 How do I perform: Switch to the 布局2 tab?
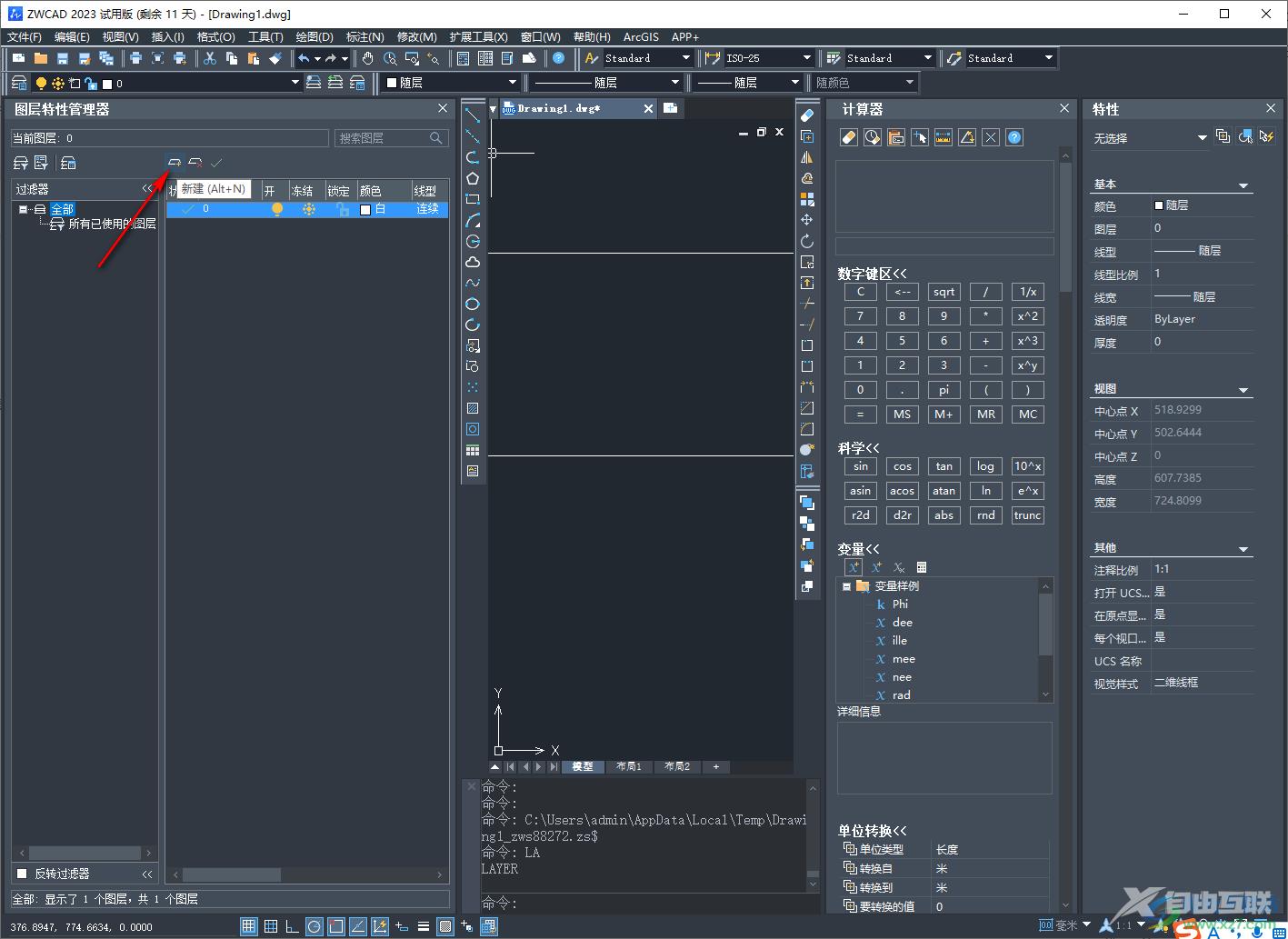(x=677, y=766)
